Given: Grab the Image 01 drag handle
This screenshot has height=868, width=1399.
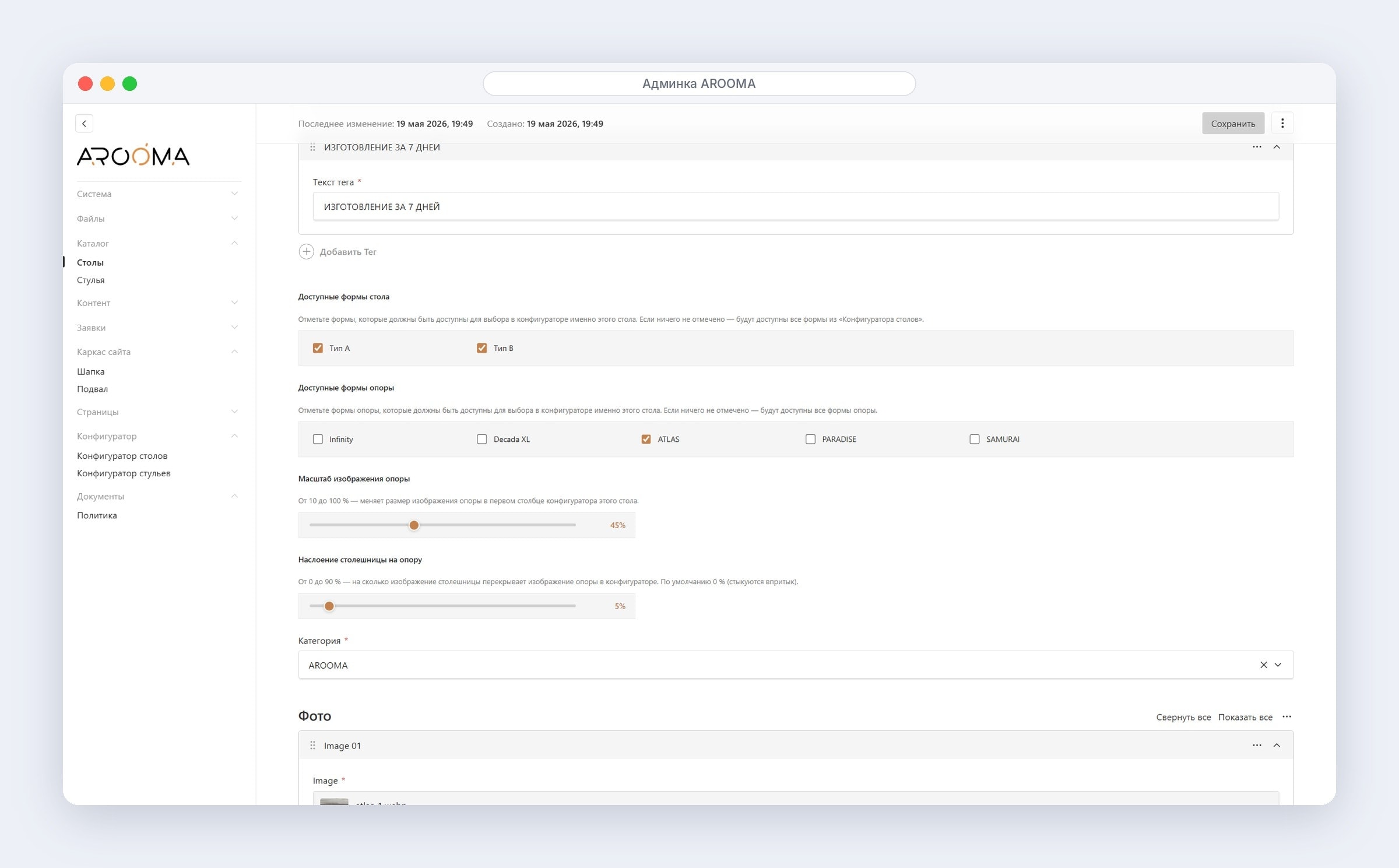Looking at the screenshot, I should click(x=312, y=746).
